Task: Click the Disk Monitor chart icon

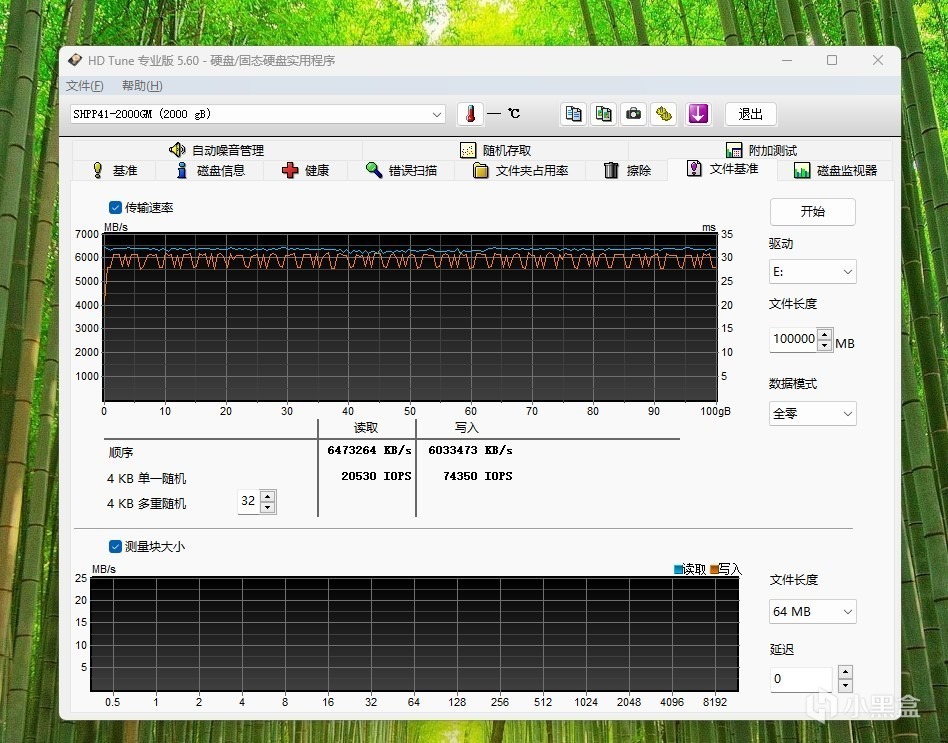Action: pos(802,170)
